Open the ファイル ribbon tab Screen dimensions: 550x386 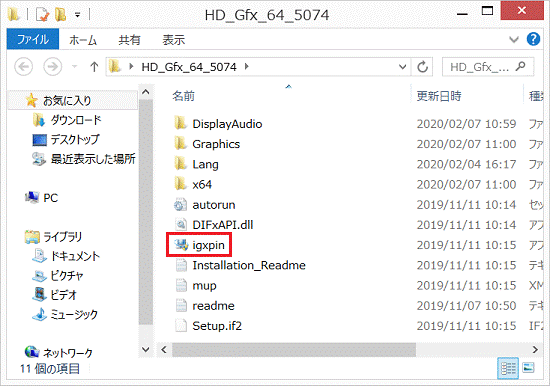pos(33,39)
